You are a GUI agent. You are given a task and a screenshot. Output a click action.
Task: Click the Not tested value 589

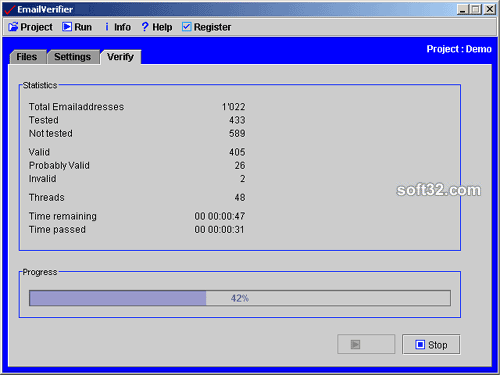click(237, 133)
